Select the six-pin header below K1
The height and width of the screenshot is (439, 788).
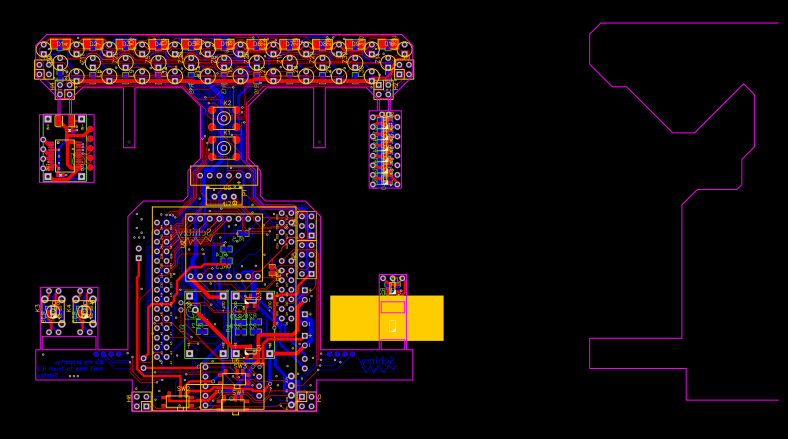click(x=224, y=176)
